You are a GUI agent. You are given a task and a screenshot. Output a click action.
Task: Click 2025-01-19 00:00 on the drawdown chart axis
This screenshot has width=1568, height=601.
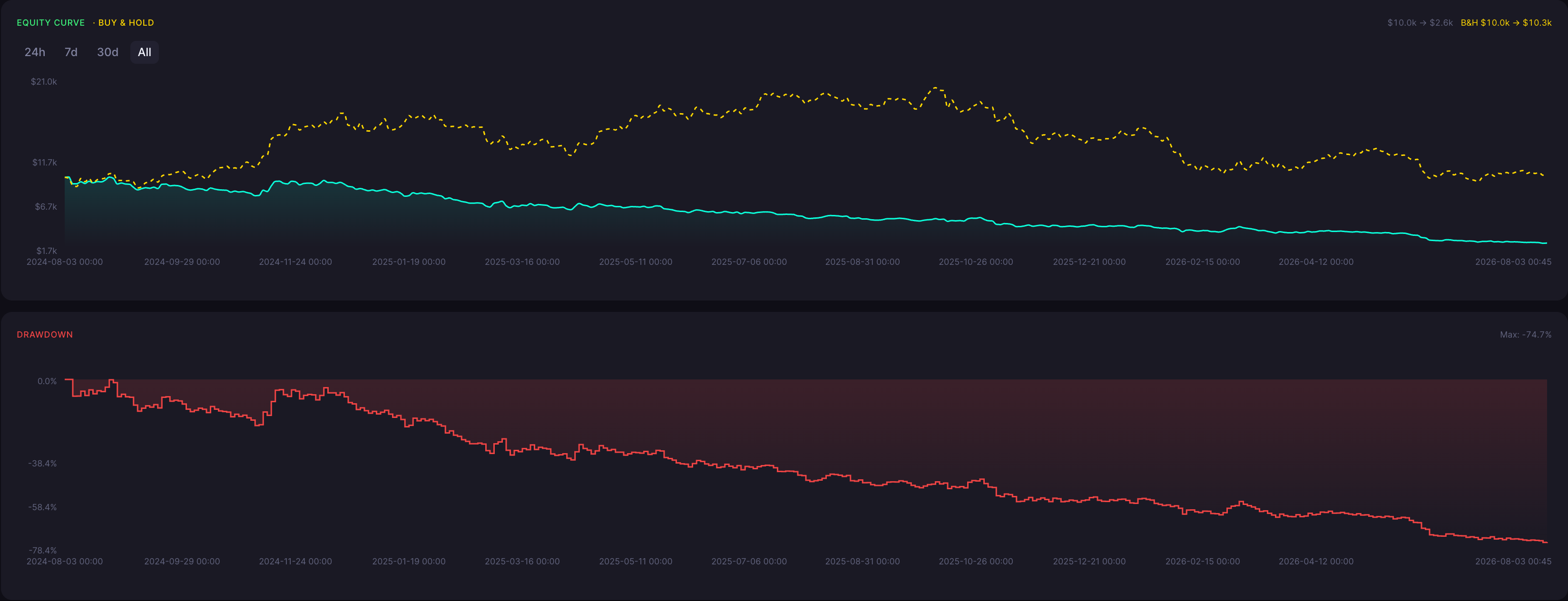point(409,562)
